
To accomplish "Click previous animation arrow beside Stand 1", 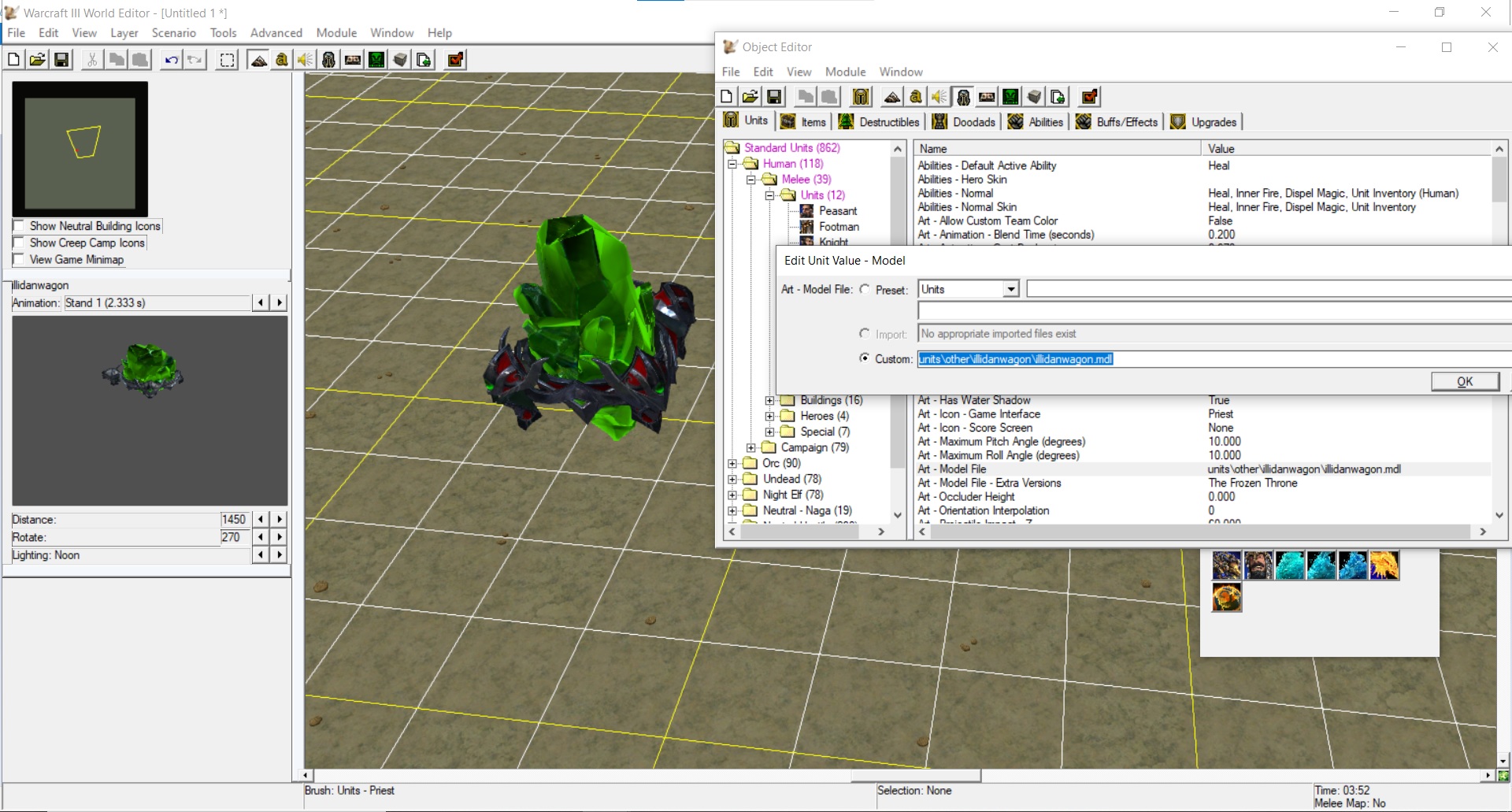I will 261,302.
